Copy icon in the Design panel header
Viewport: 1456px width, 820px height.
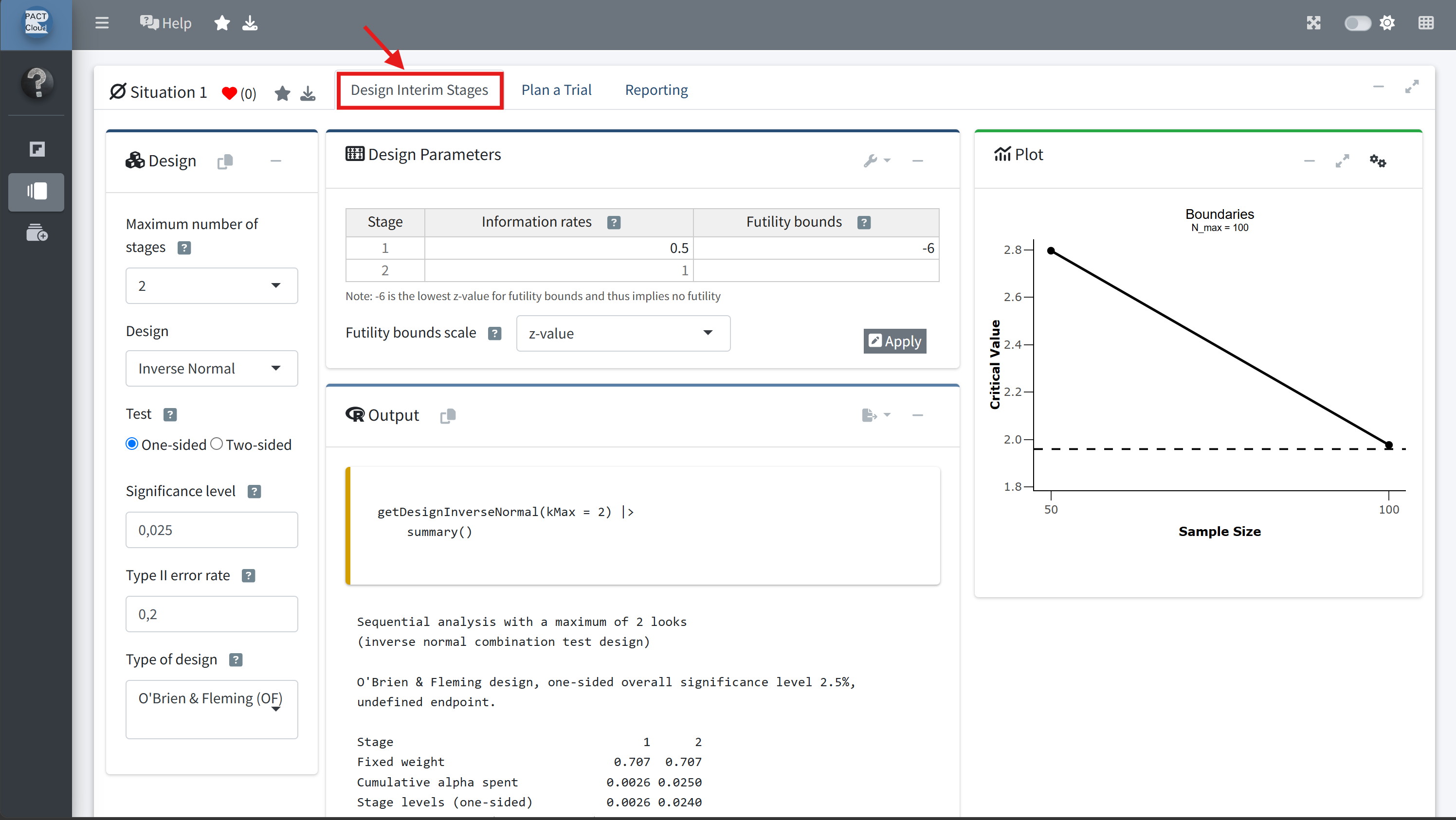click(x=225, y=161)
